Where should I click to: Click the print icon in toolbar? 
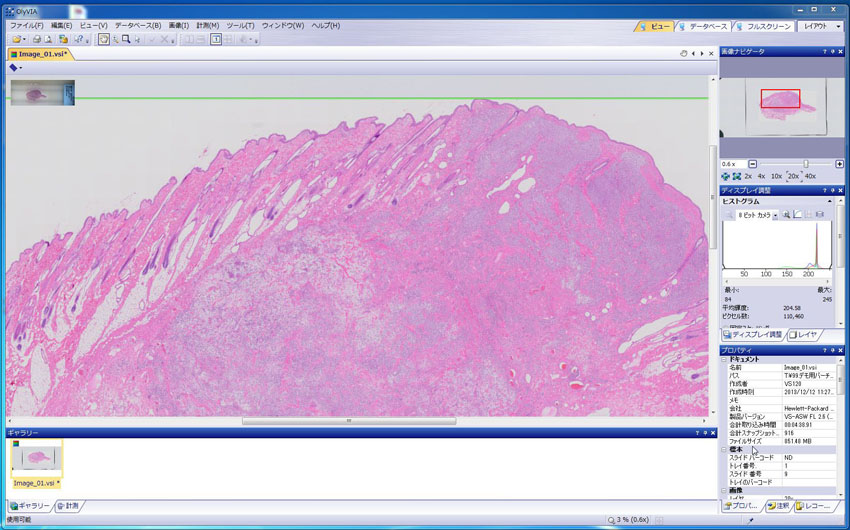coord(36,39)
